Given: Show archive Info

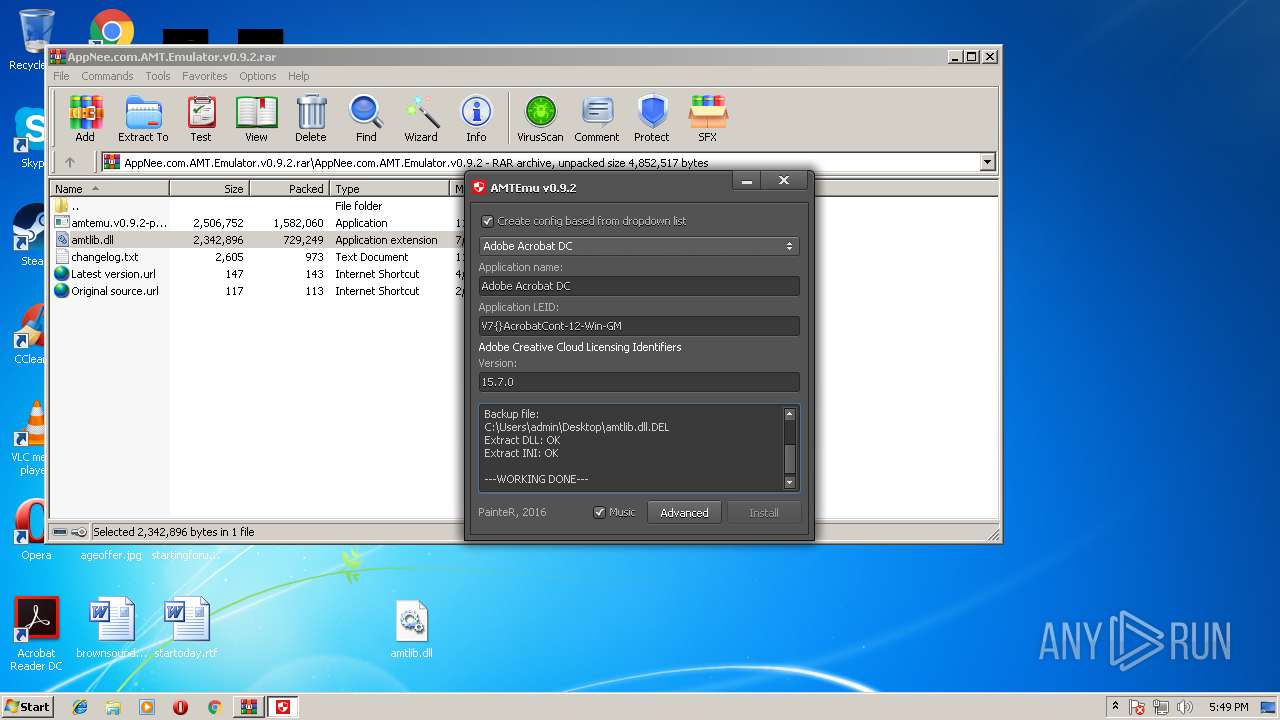Looking at the screenshot, I should 476,119.
